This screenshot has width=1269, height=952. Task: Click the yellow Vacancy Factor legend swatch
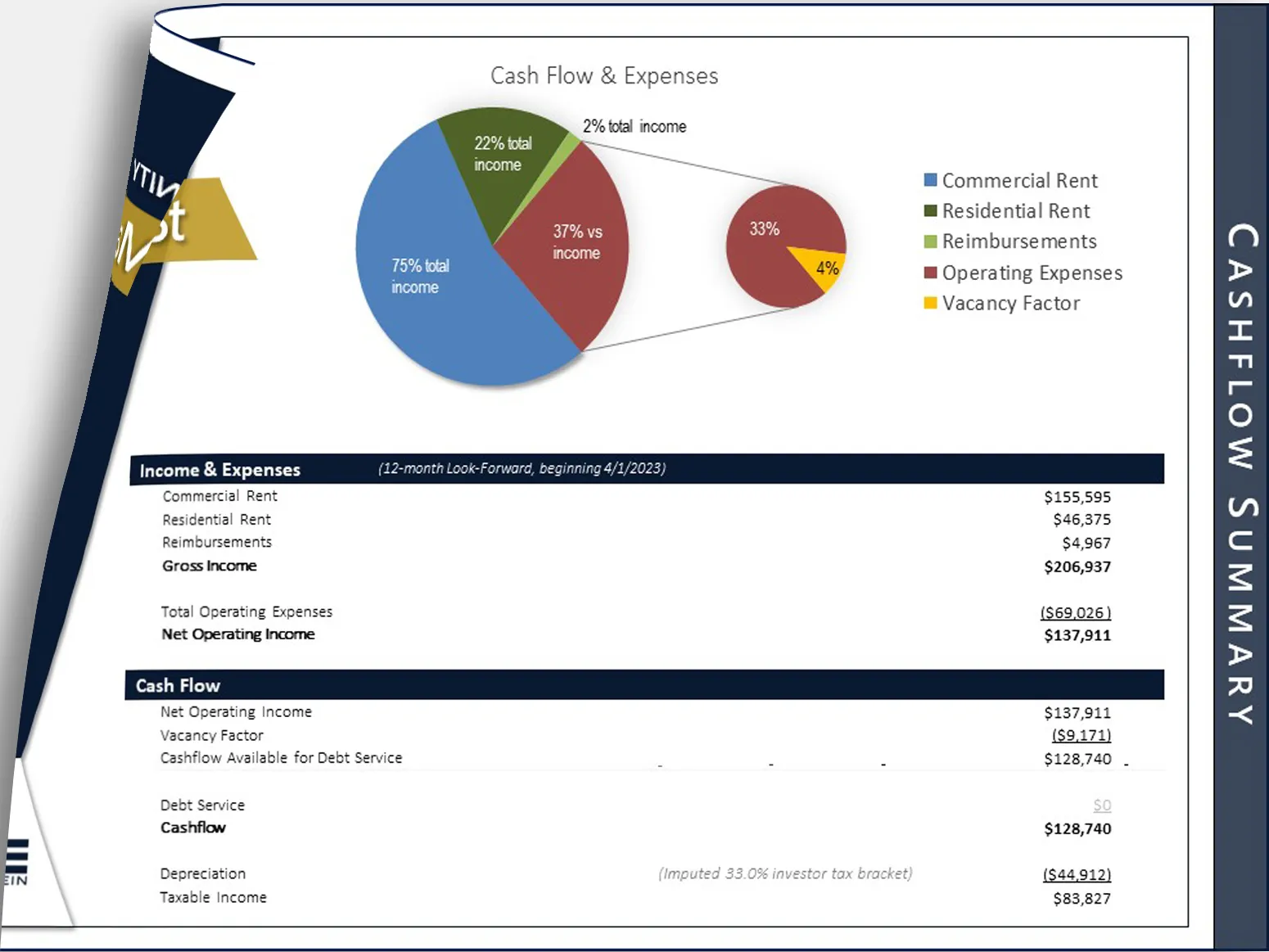(x=930, y=303)
